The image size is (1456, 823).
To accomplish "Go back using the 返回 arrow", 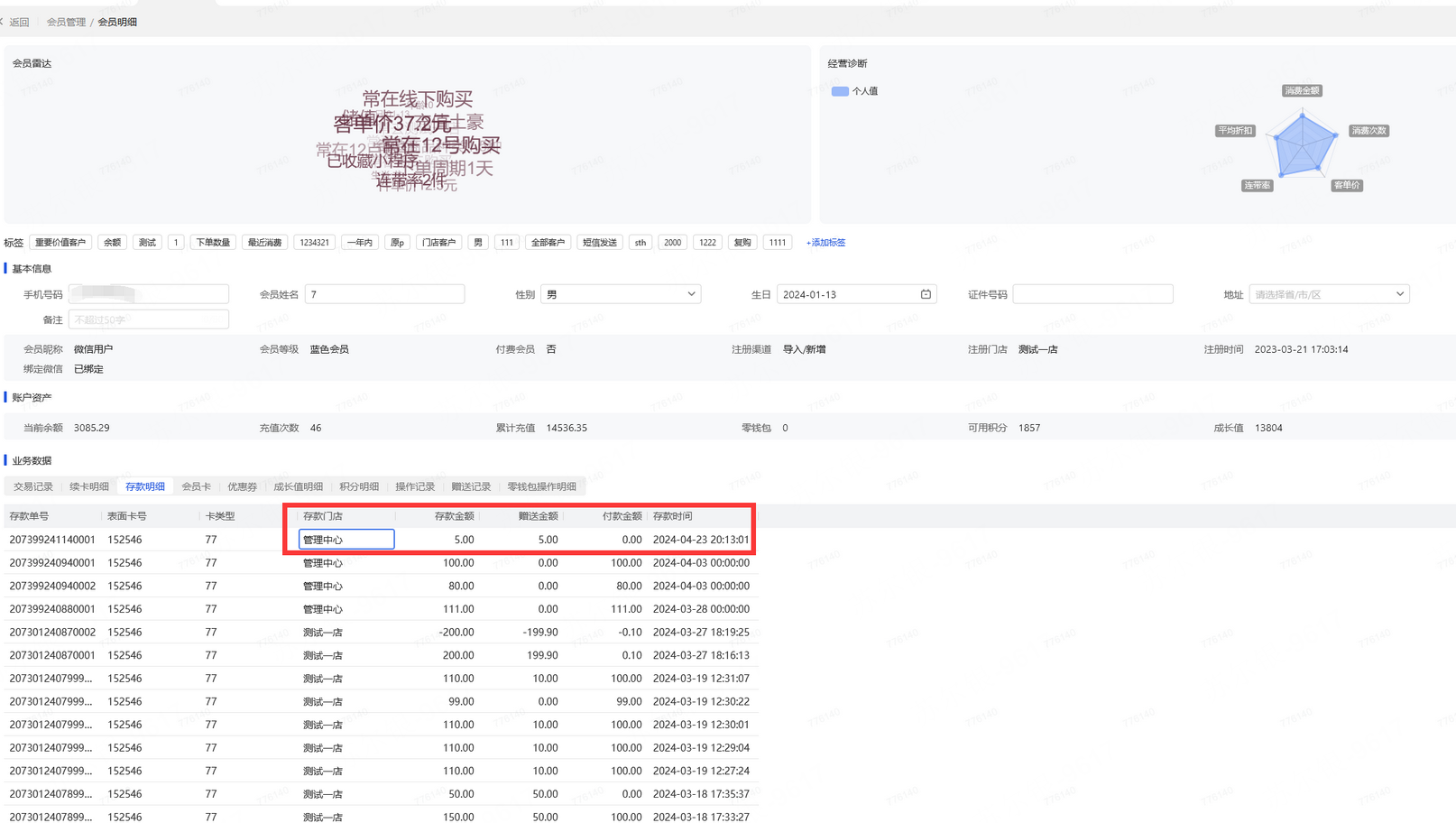I will (15, 22).
